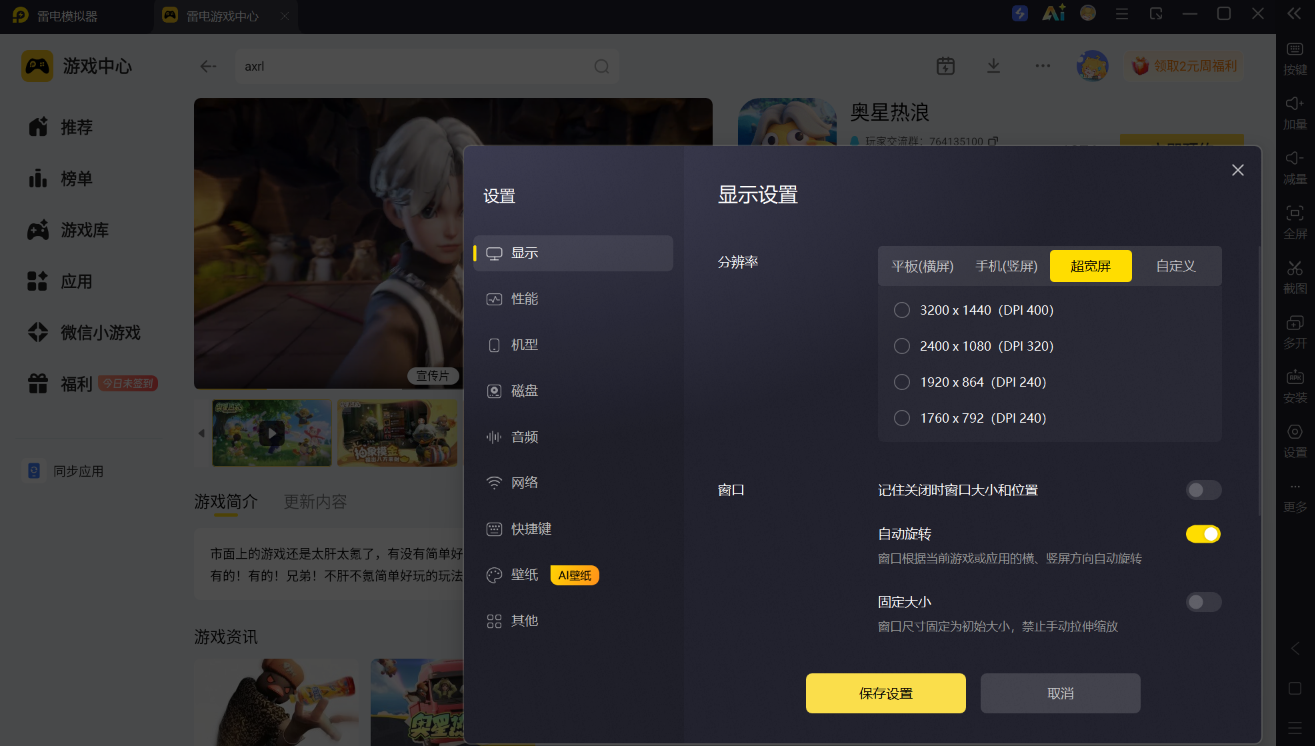Image resolution: width=1315 pixels, height=746 pixels.
Task: Click the 保存设置 save button
Action: [886, 693]
